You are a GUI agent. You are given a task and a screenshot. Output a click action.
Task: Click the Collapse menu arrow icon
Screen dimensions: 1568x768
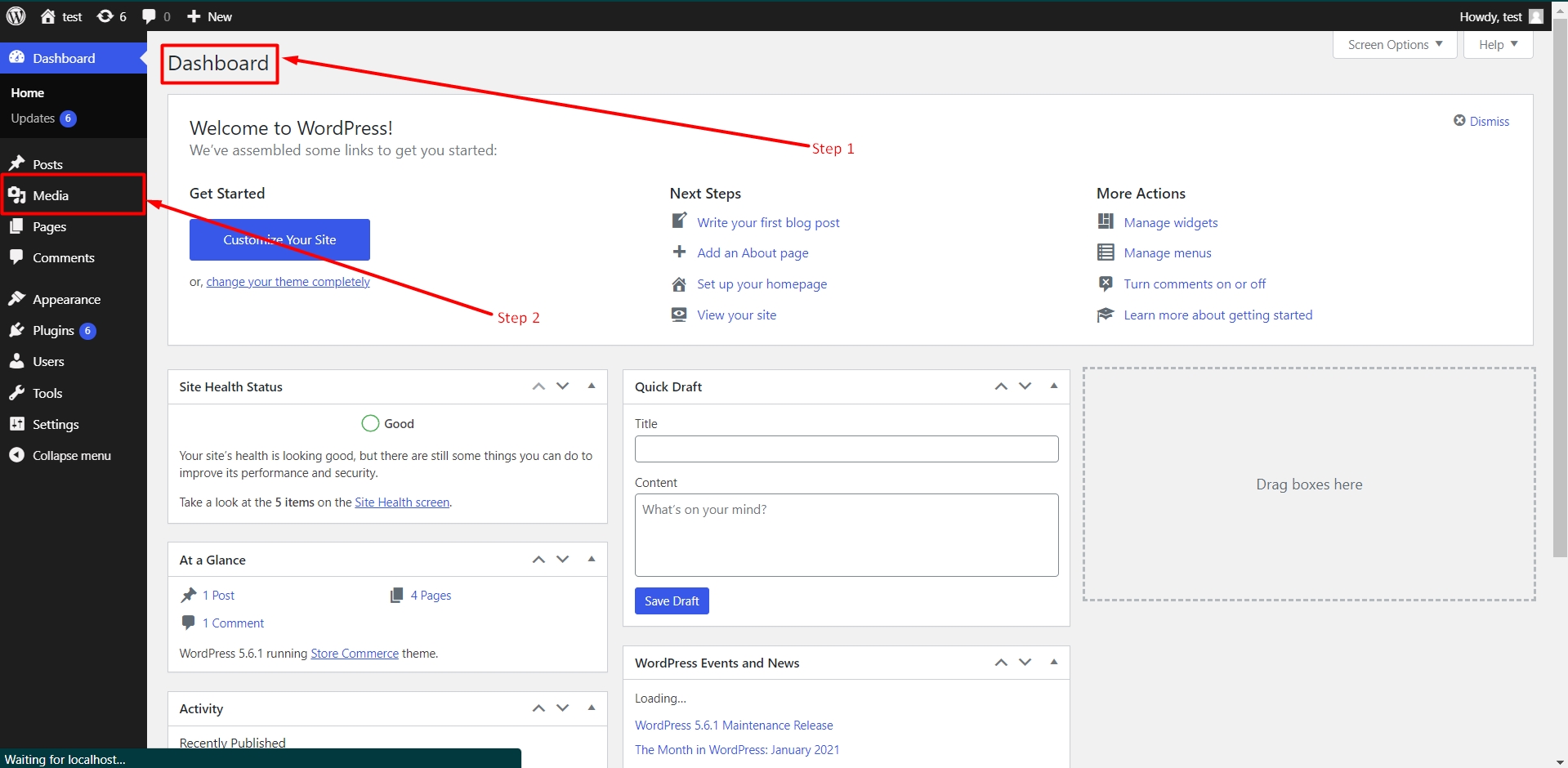(16, 455)
